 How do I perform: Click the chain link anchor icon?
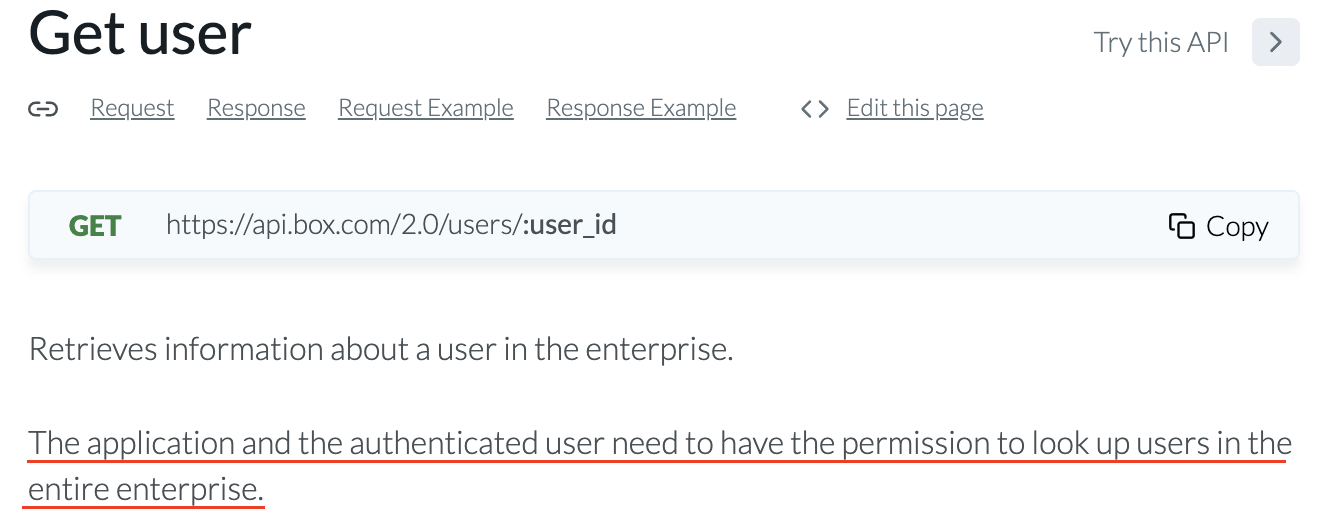[43, 109]
